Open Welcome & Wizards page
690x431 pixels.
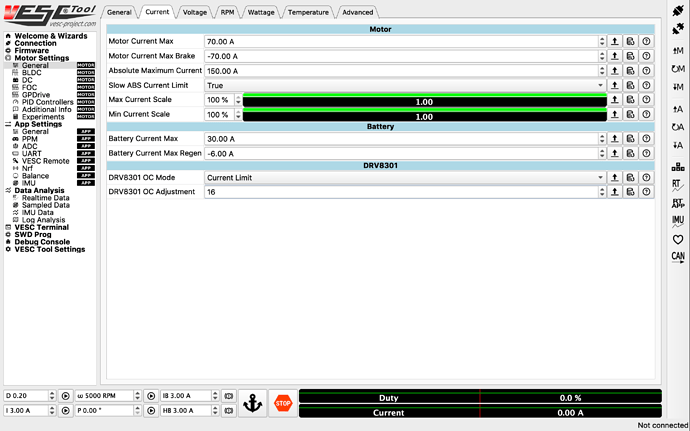(x=50, y=36)
